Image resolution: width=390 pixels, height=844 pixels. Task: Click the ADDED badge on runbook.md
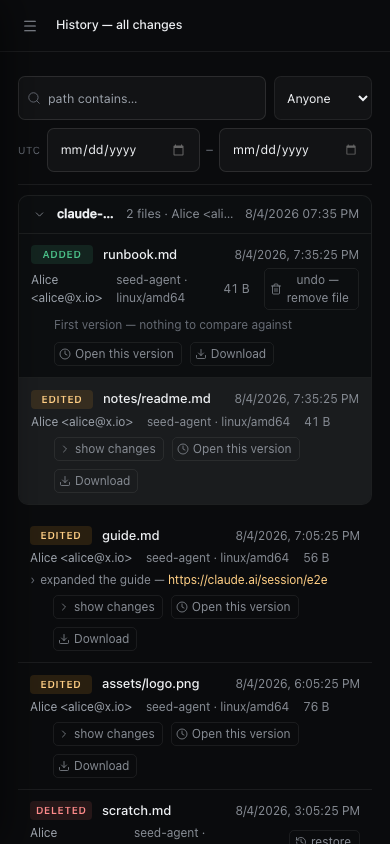click(x=62, y=255)
